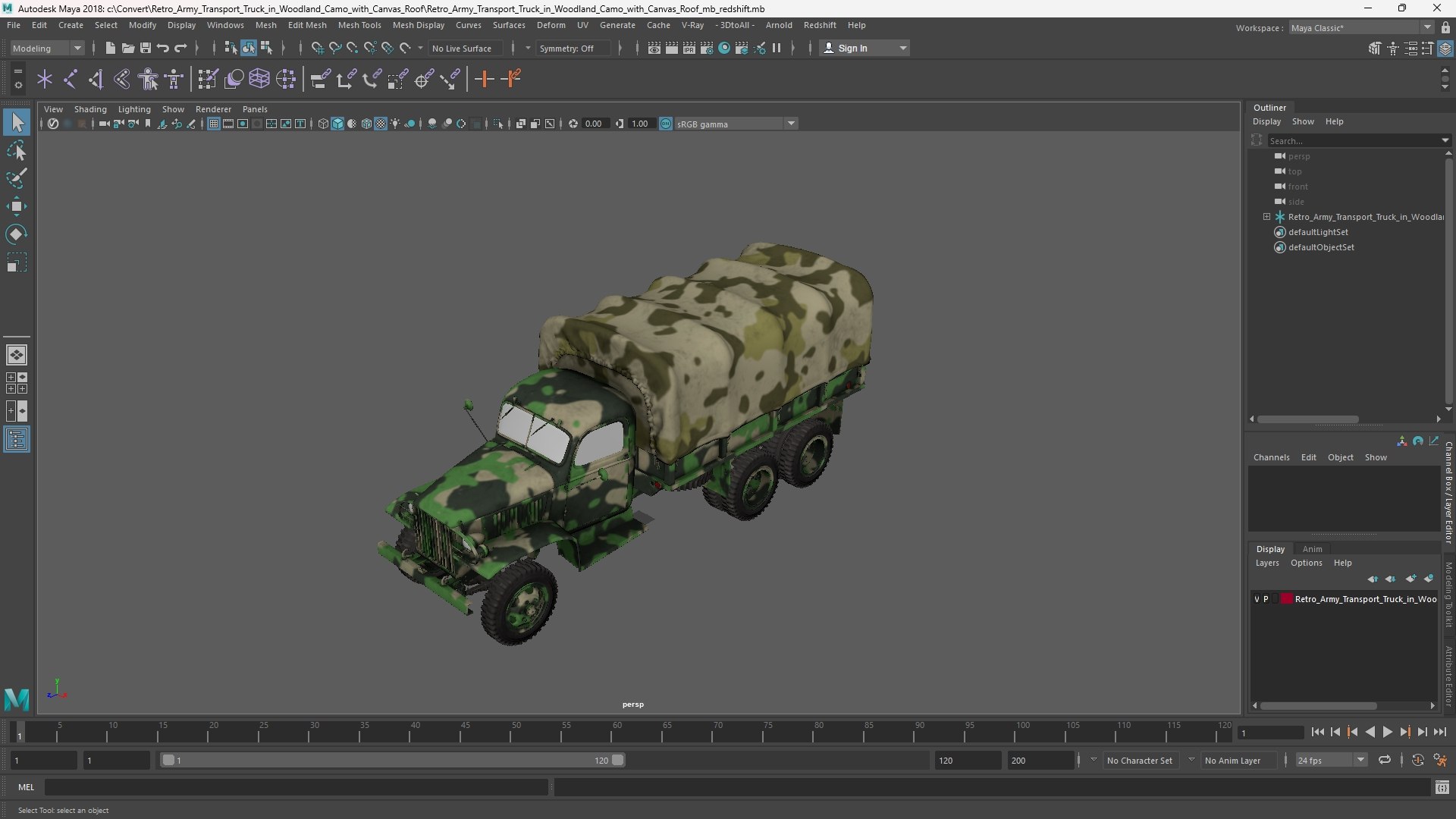Click the Save Scene icon
The height and width of the screenshot is (819, 1456).
[145, 48]
